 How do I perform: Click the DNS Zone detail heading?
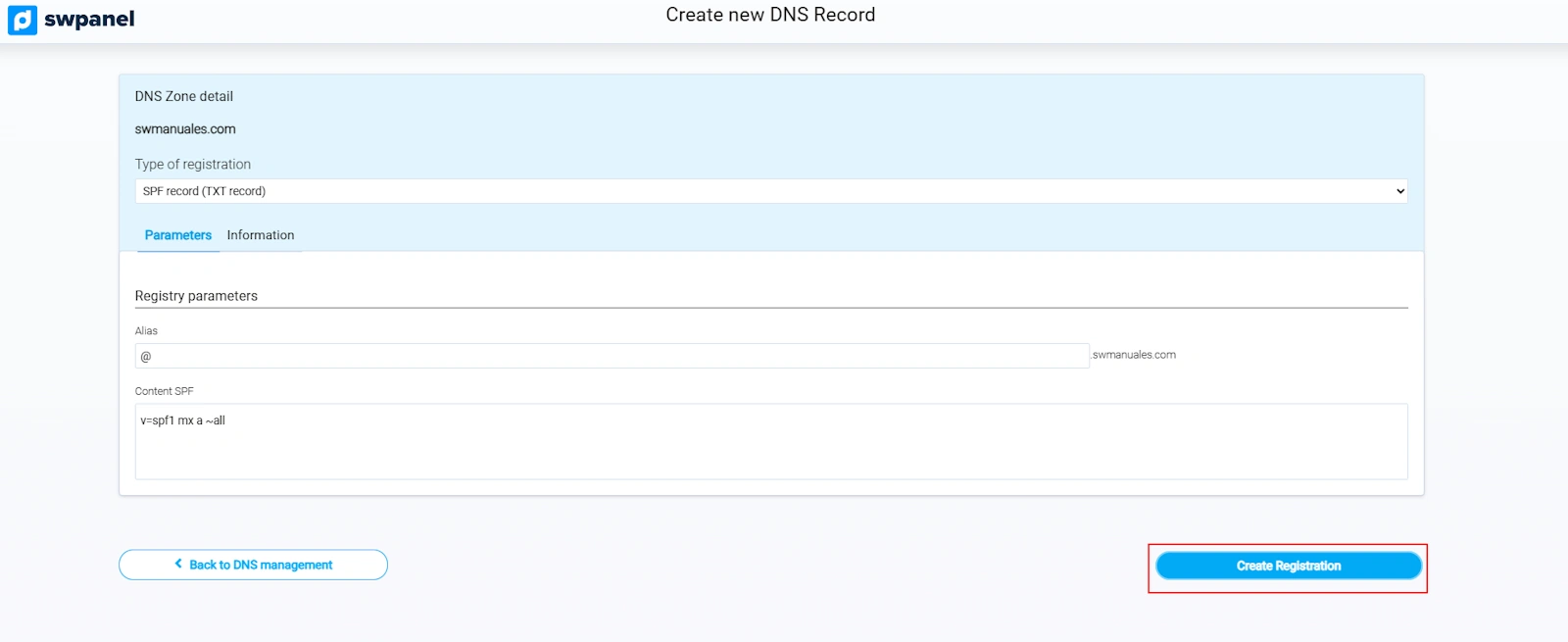pyautogui.click(x=183, y=96)
